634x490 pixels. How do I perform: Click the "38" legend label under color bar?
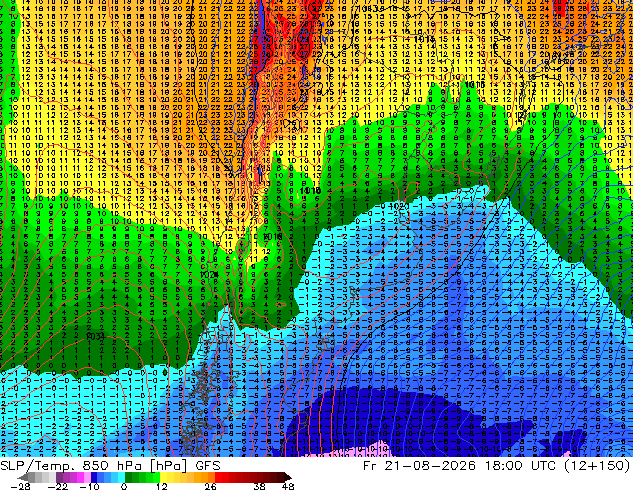click(260, 486)
